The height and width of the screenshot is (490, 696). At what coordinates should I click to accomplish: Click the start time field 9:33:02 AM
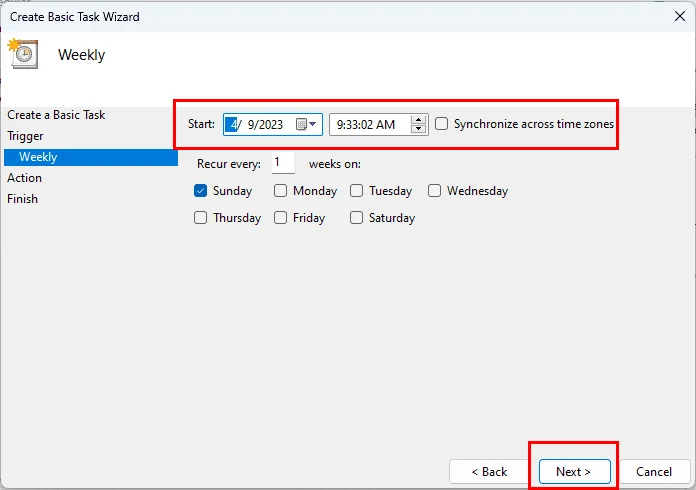click(379, 124)
